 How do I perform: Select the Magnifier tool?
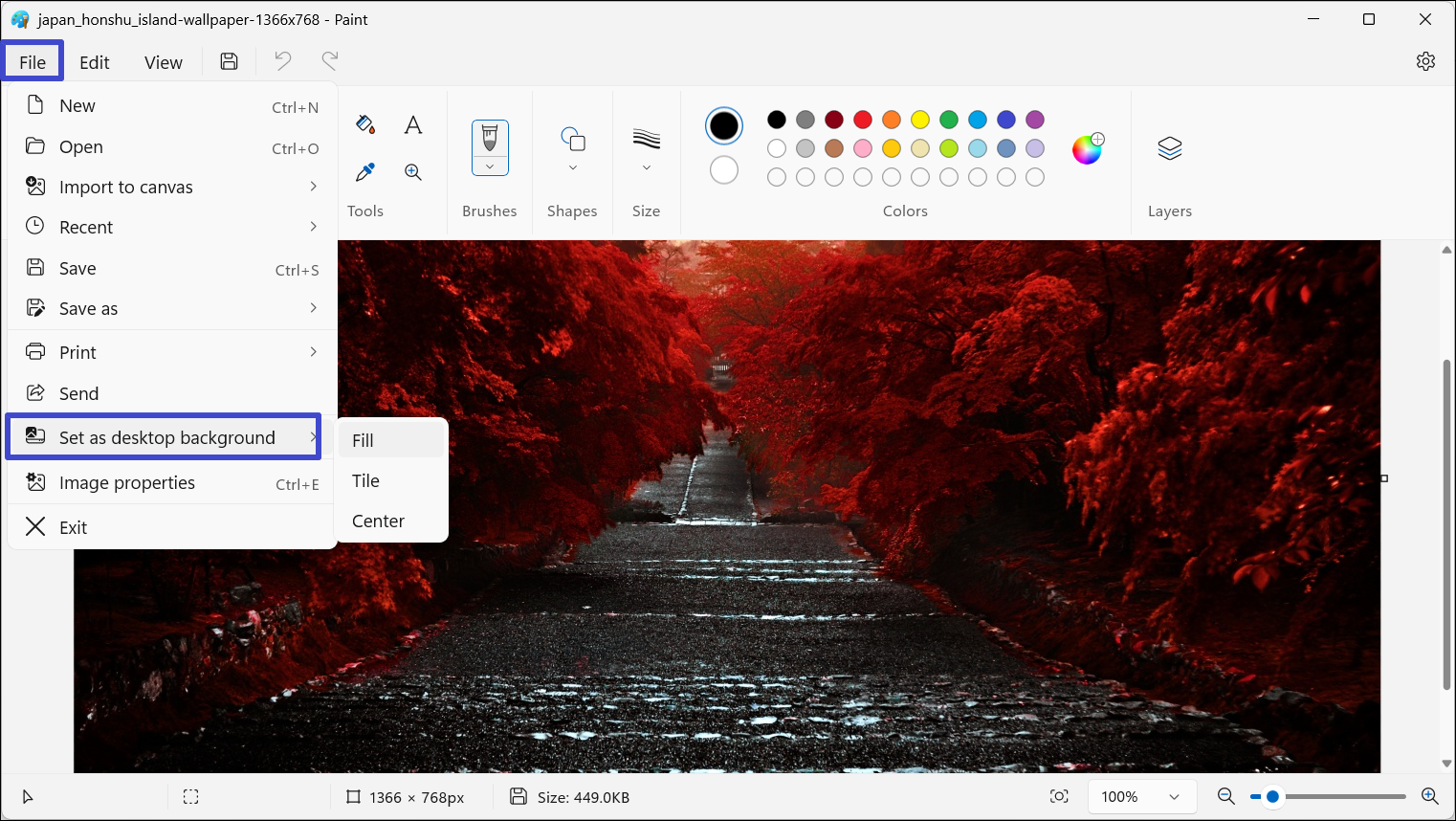[413, 172]
